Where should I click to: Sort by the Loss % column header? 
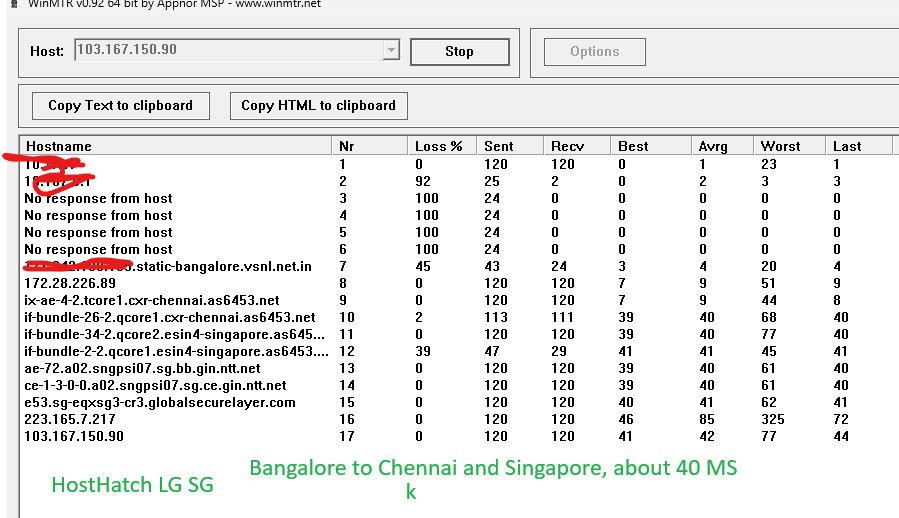click(441, 146)
